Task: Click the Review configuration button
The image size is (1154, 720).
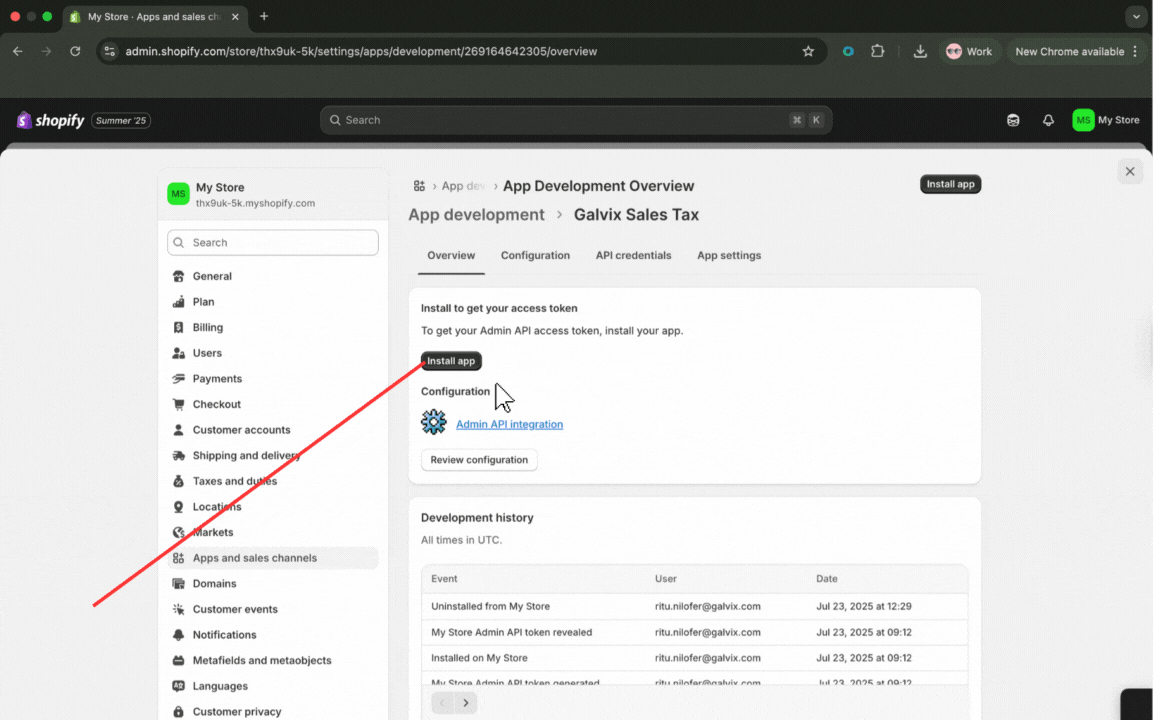Action: pos(479,459)
